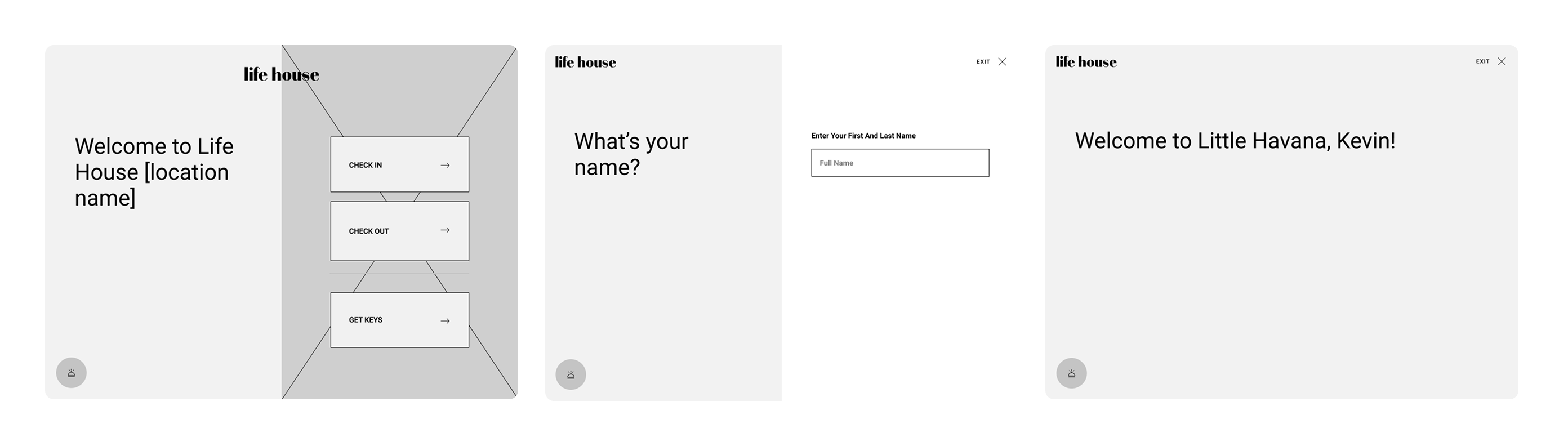
Task: Click EXIT X icon on Little Havana screen
Action: pyautogui.click(x=1502, y=61)
